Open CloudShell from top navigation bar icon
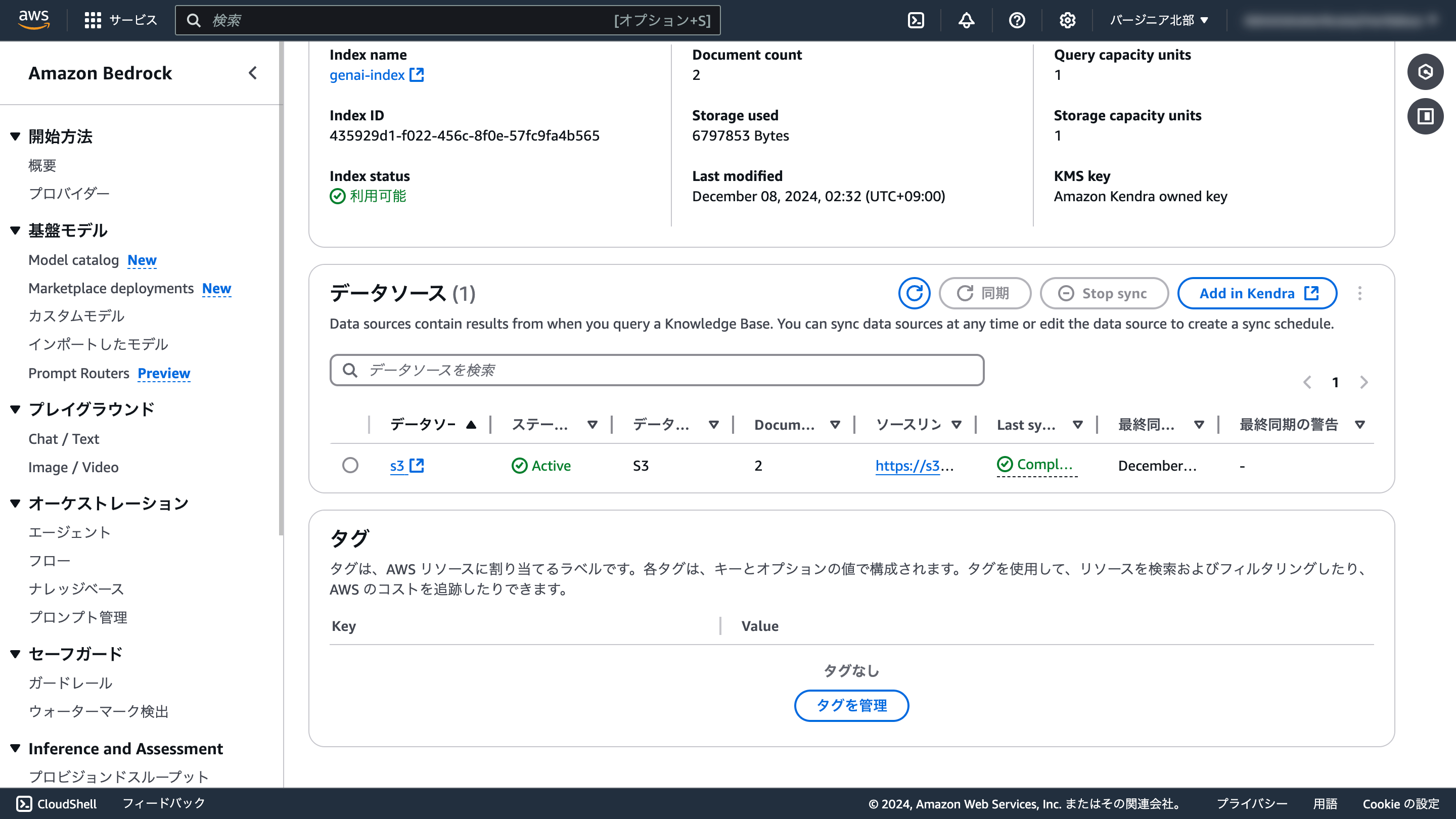1456x819 pixels. (916, 20)
